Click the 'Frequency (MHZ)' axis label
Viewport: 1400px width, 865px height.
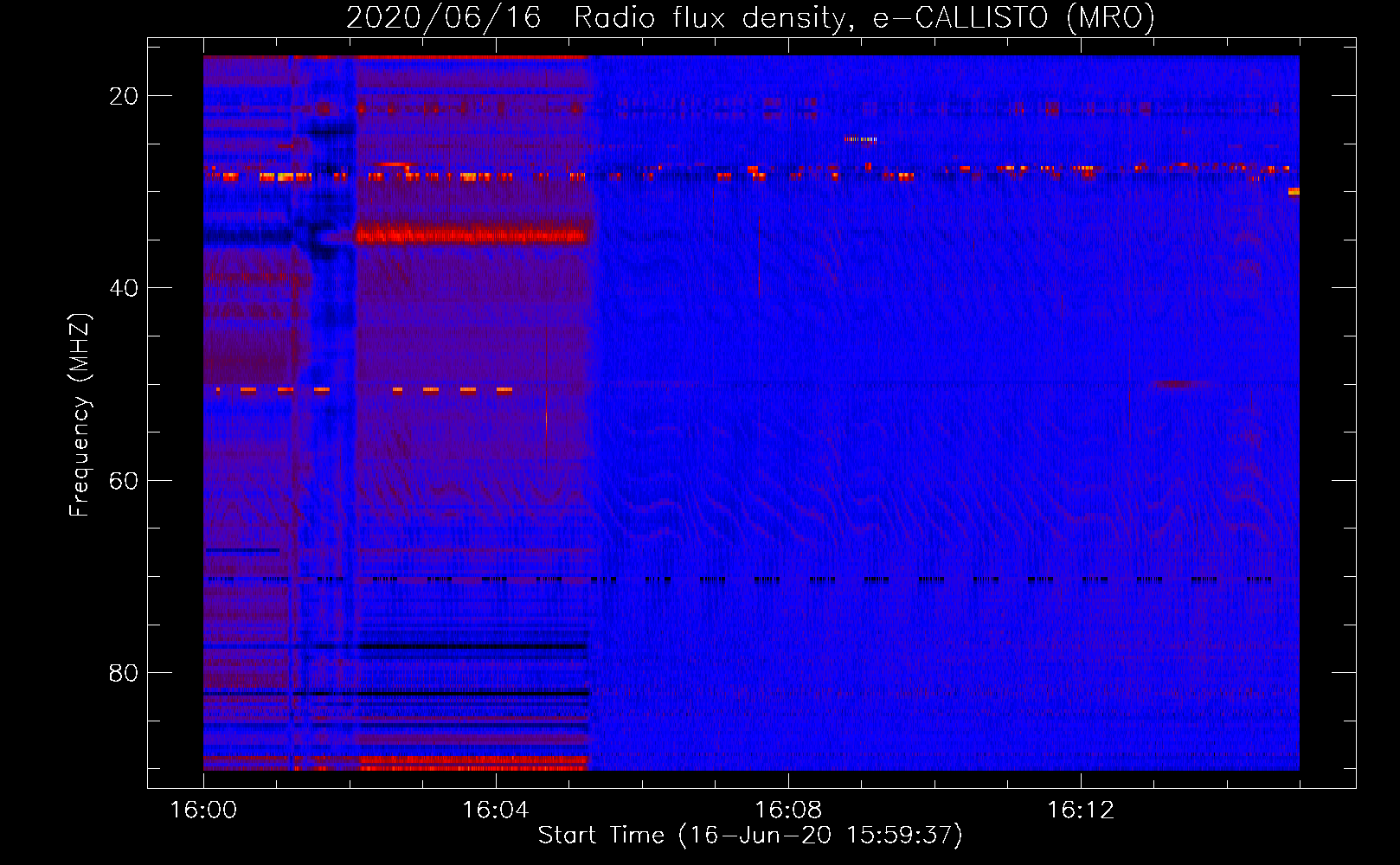point(80,415)
